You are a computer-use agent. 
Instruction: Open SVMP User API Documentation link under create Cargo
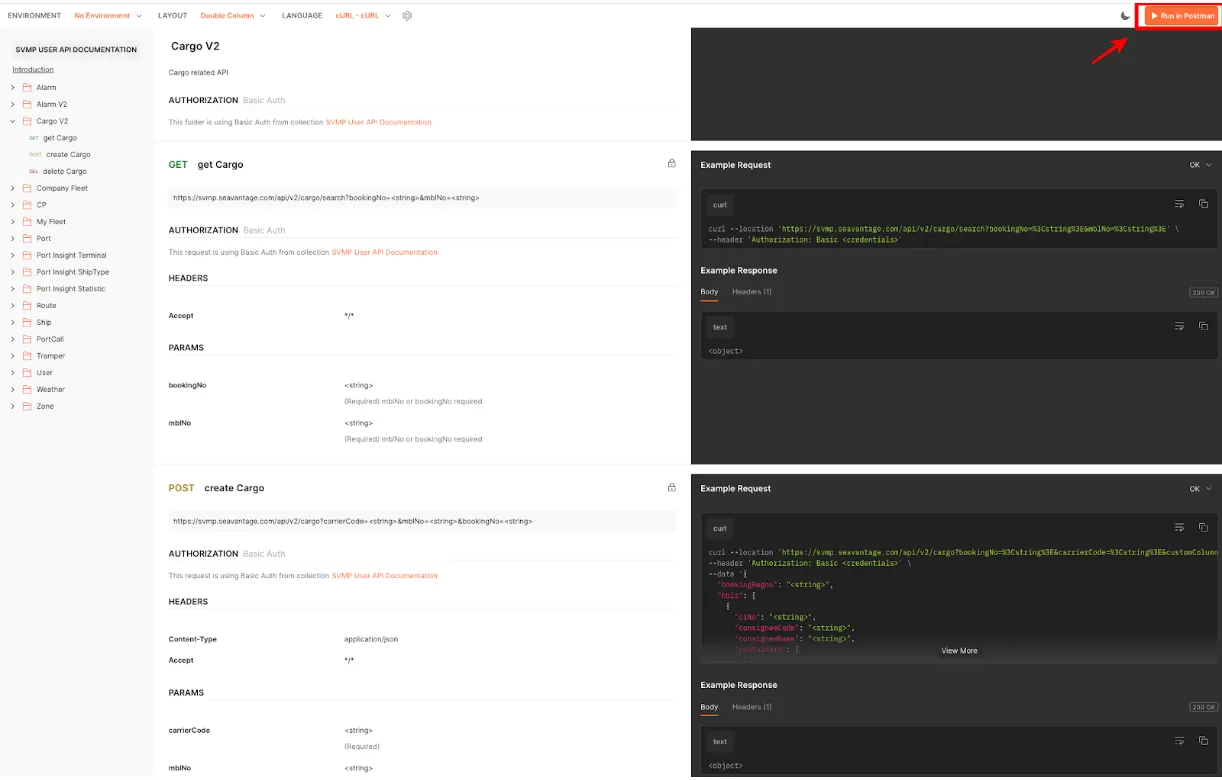[384, 576]
